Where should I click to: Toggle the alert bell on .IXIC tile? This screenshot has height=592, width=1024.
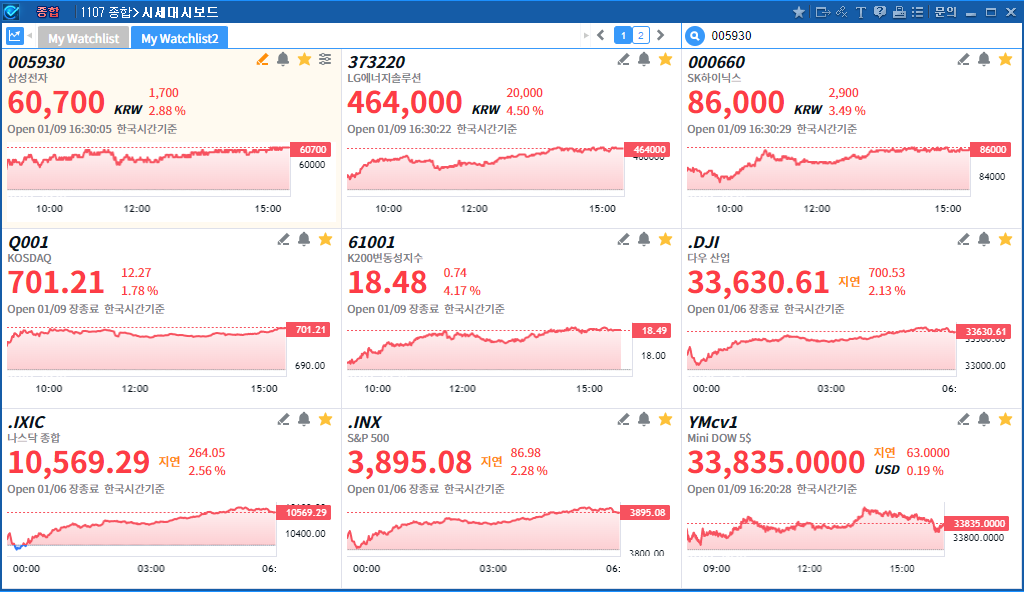point(304,419)
